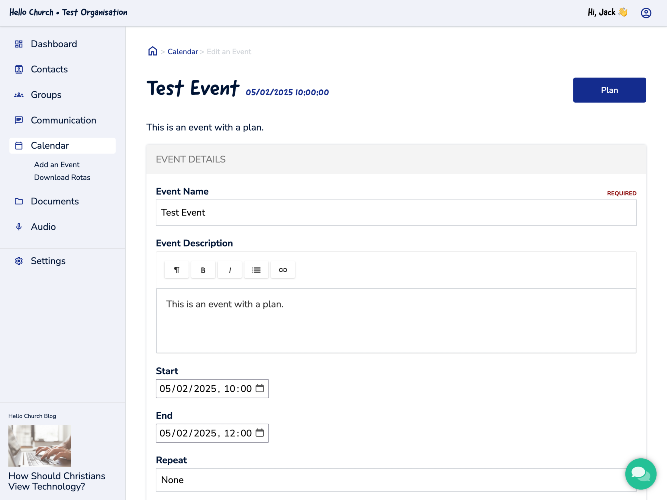Click Add an Event link
The height and width of the screenshot is (500, 667).
point(57,165)
